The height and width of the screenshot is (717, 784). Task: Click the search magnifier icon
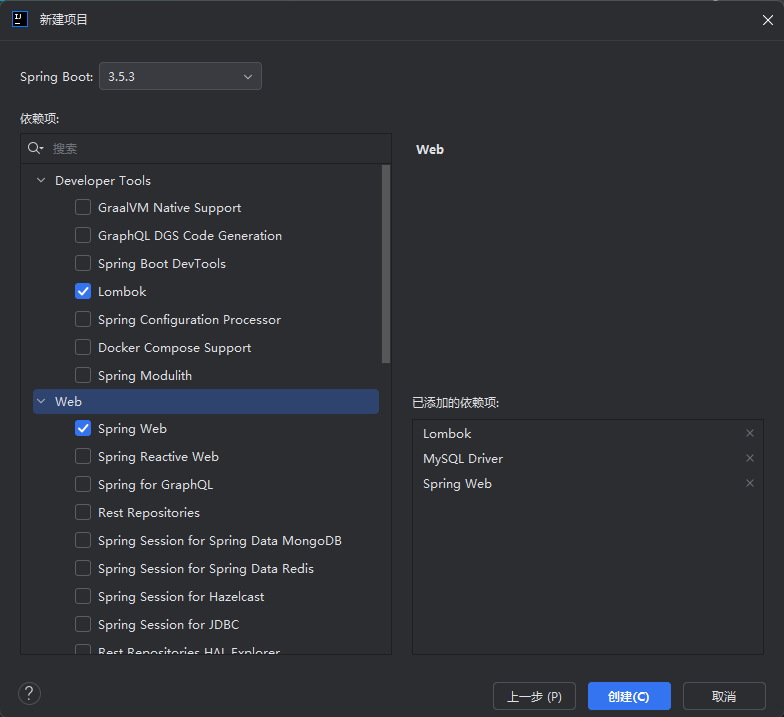coord(35,148)
